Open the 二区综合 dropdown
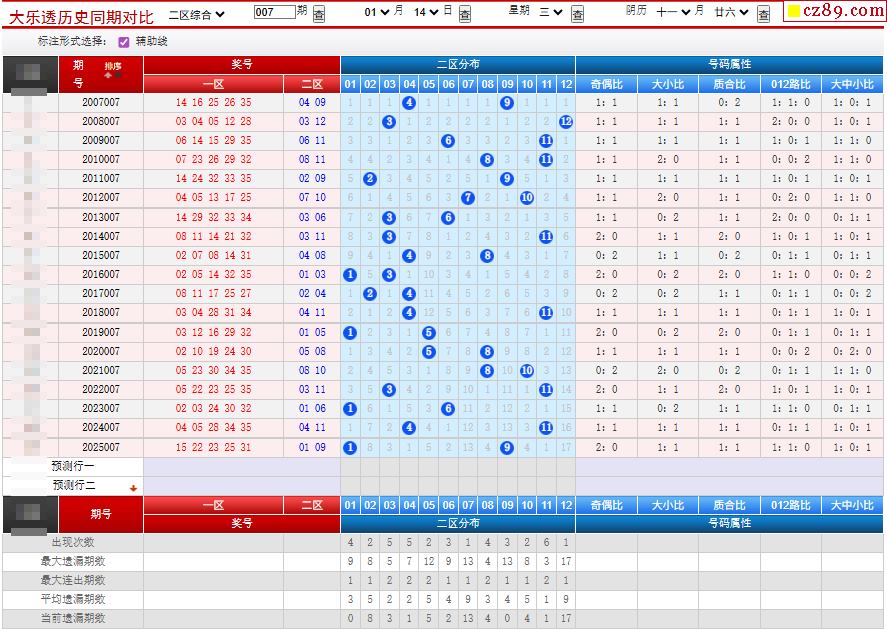Screen dimensions: 887x630 pyautogui.click(x=197, y=14)
